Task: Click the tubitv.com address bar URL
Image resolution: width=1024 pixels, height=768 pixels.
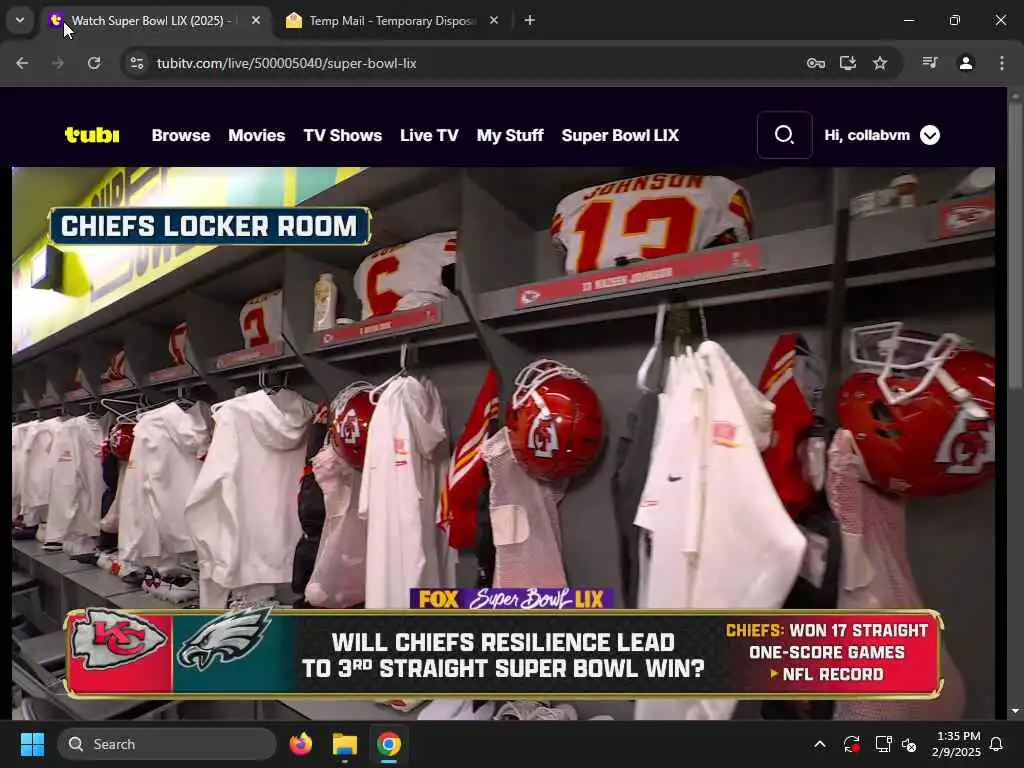Action: click(286, 63)
